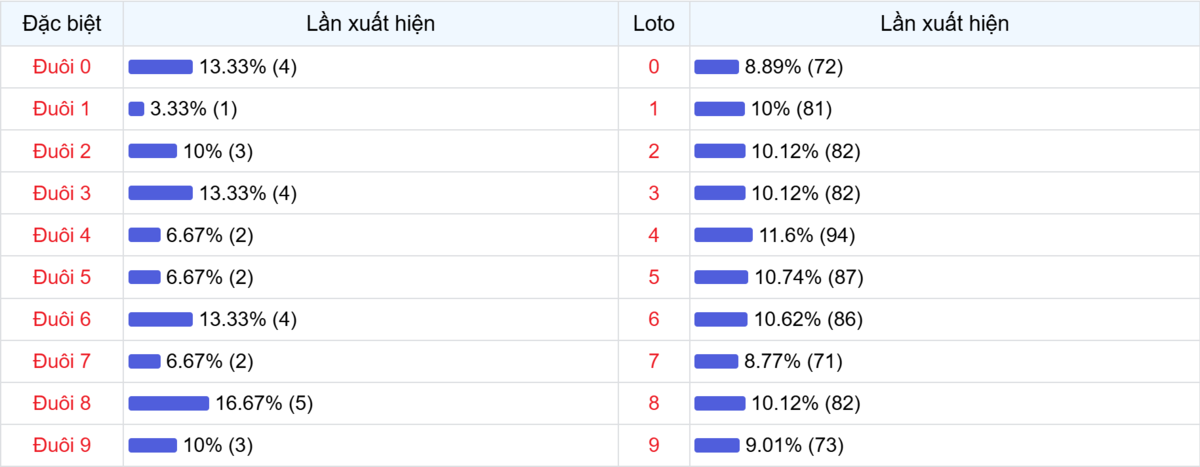Click the Đuôi 9 label
The image size is (1200, 467).
coord(61,445)
